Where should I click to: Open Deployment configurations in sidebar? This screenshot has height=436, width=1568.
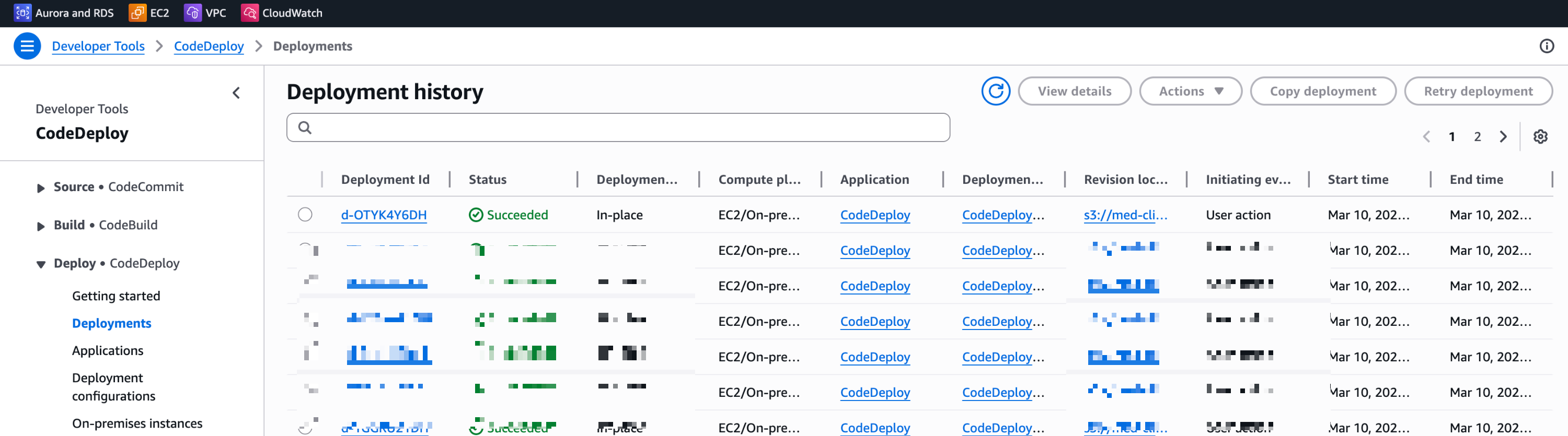pos(113,387)
